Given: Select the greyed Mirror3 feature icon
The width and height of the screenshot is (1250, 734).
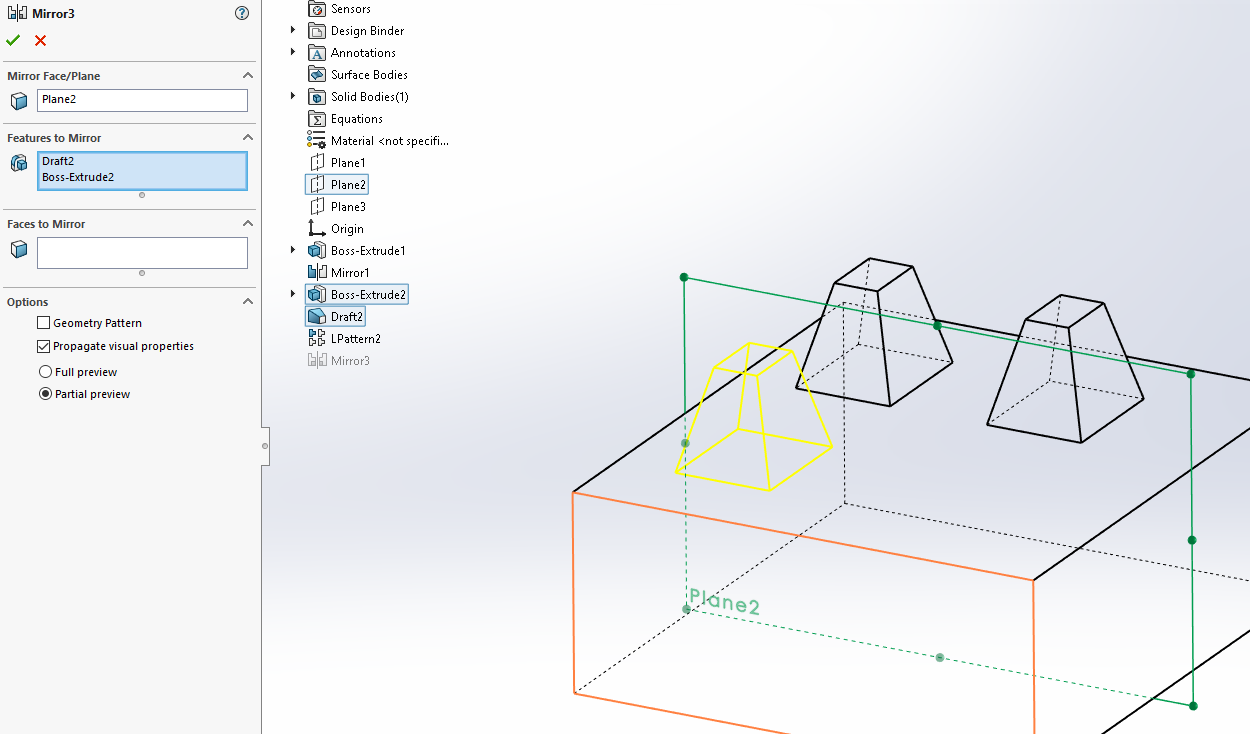Looking at the screenshot, I should (317, 360).
